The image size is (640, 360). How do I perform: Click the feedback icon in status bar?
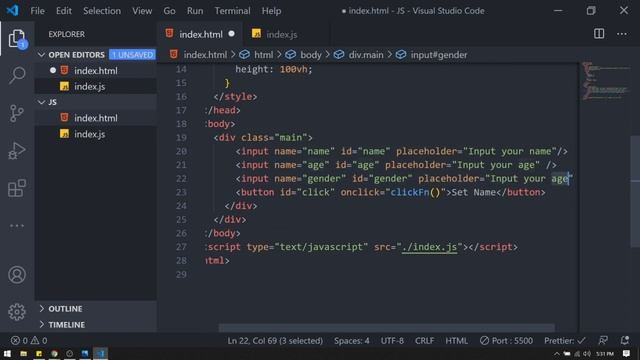click(x=603, y=340)
